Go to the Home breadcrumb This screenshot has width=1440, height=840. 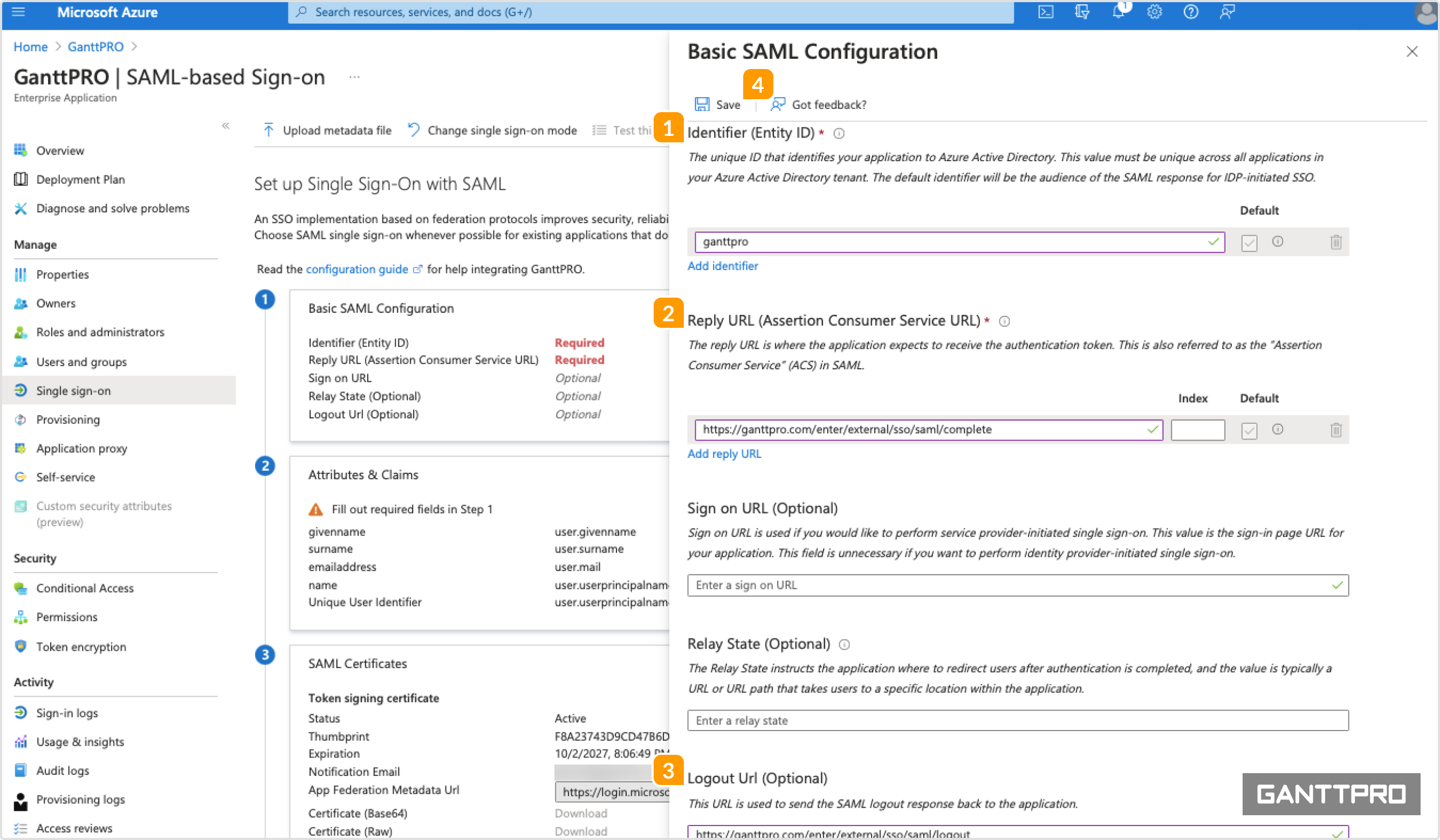click(30, 47)
